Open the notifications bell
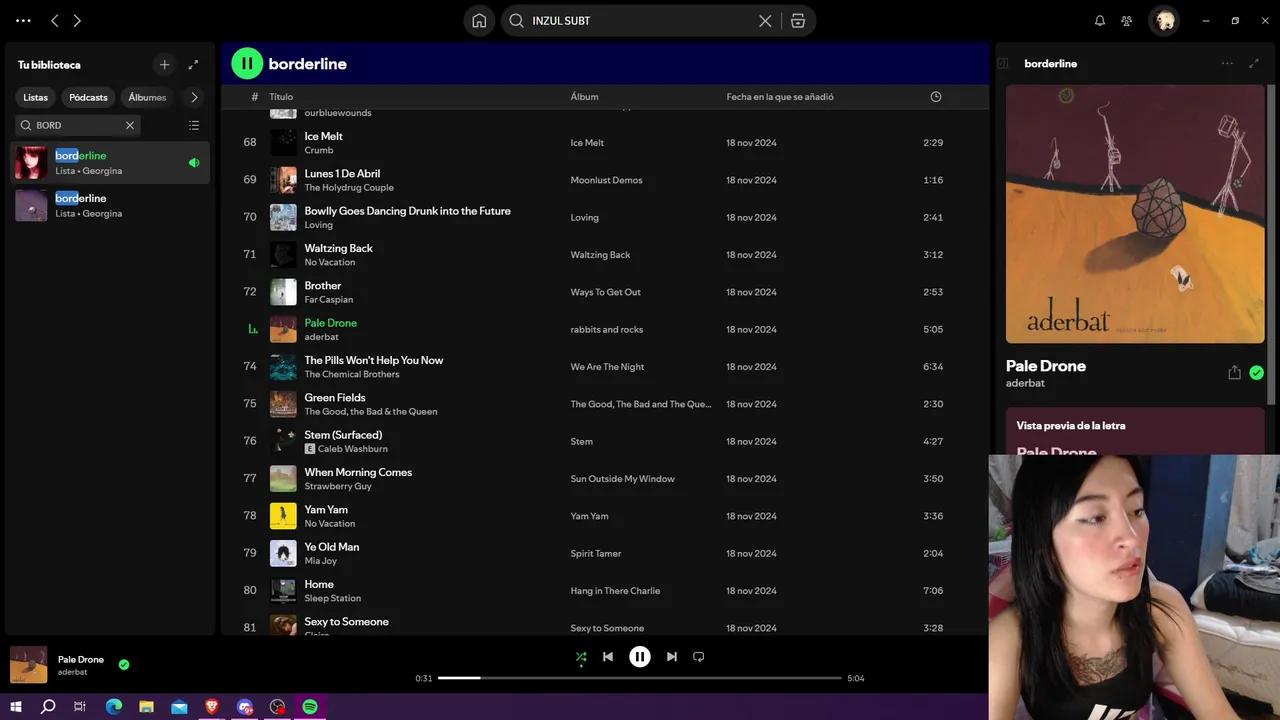The height and width of the screenshot is (720, 1280). click(1100, 20)
